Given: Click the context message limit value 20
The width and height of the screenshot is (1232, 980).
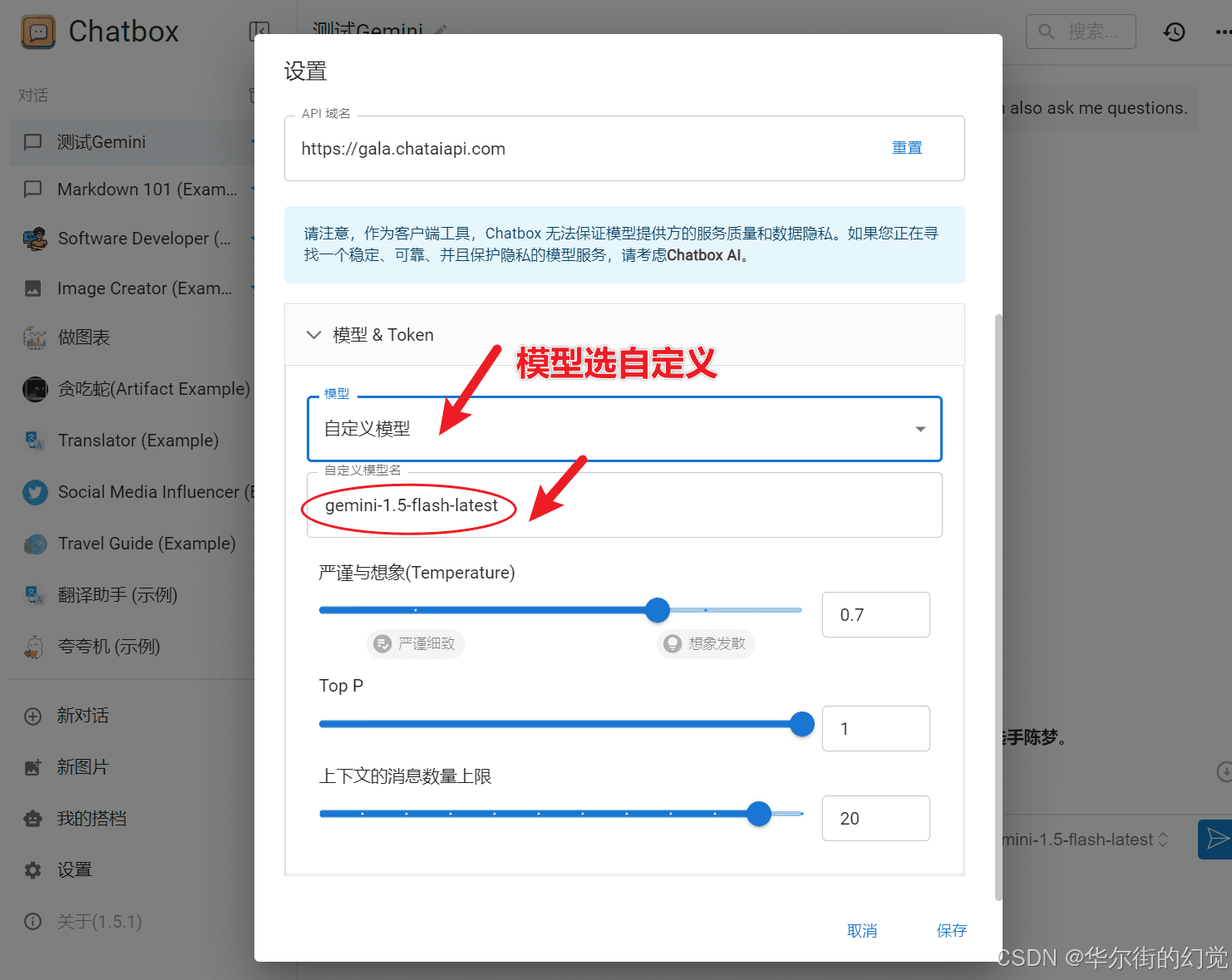Looking at the screenshot, I should [x=876, y=819].
